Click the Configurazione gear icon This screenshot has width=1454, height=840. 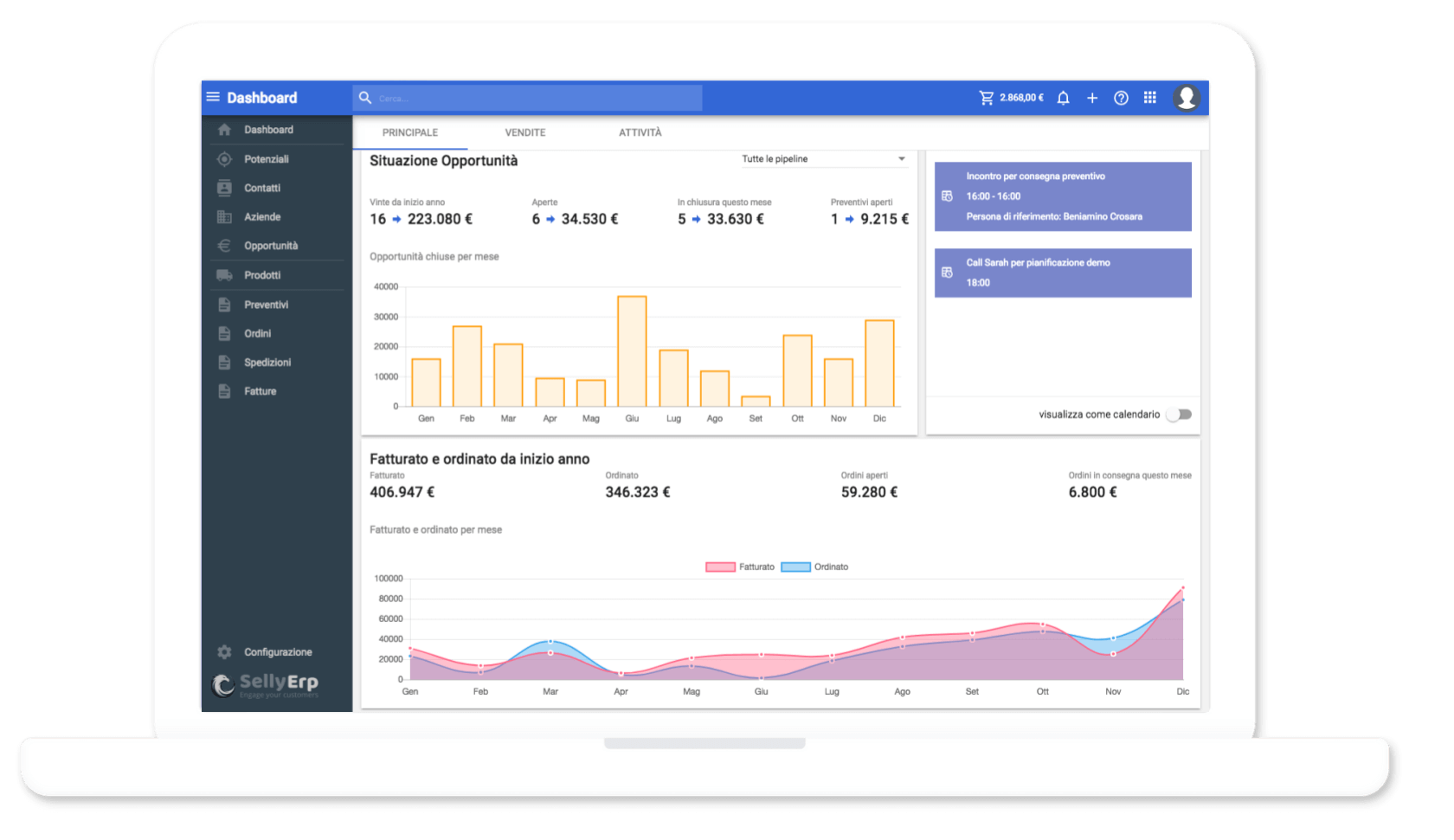pos(224,652)
